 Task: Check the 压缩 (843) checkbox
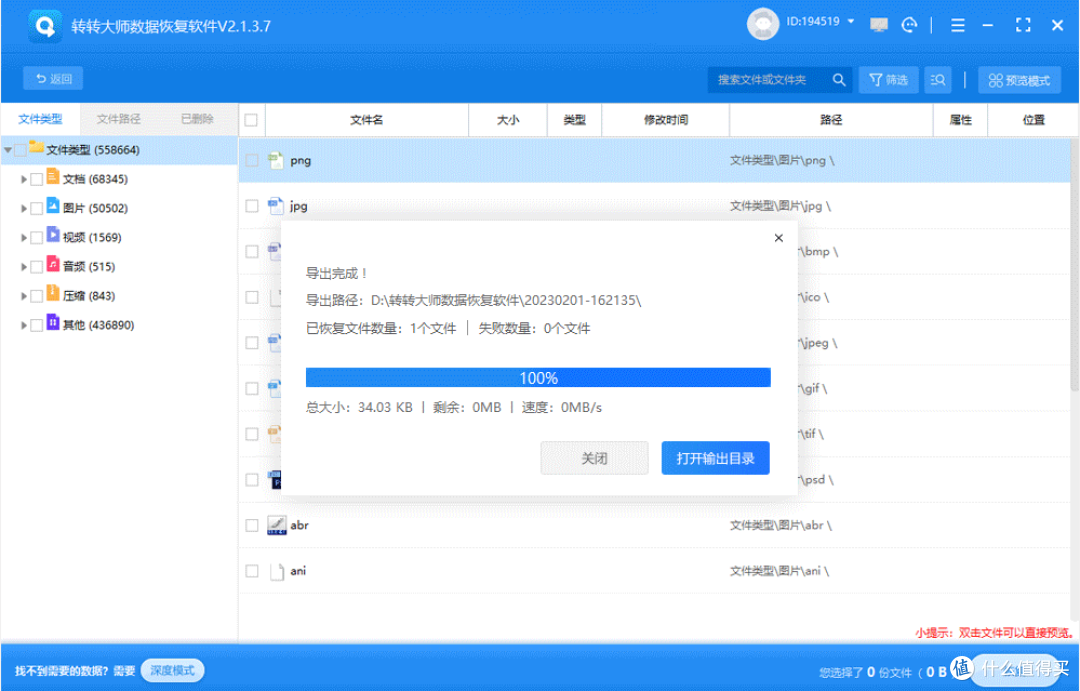(37, 296)
